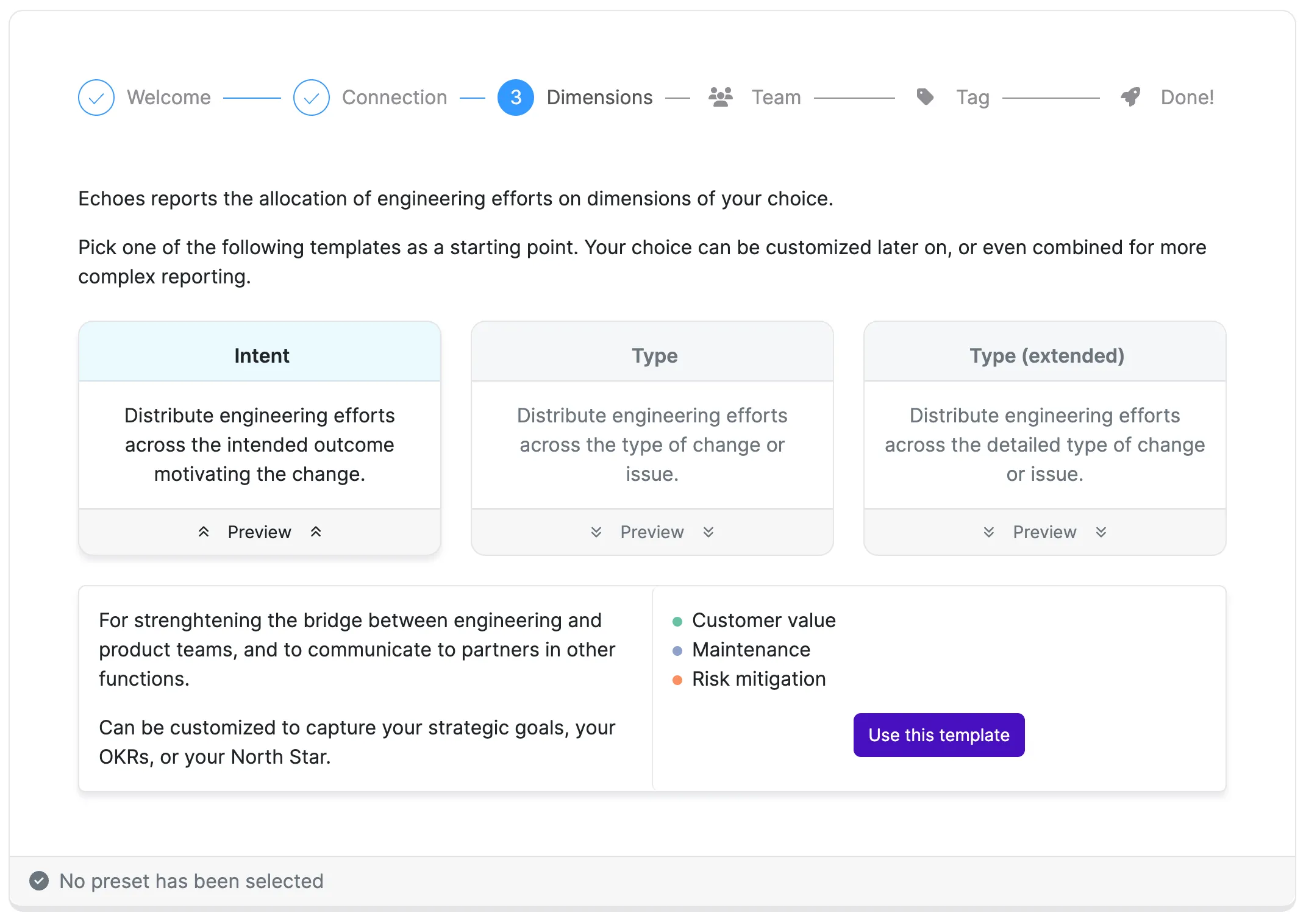The width and height of the screenshot is (1306, 924).
Task: Click the Type card description text
Action: coord(652,445)
